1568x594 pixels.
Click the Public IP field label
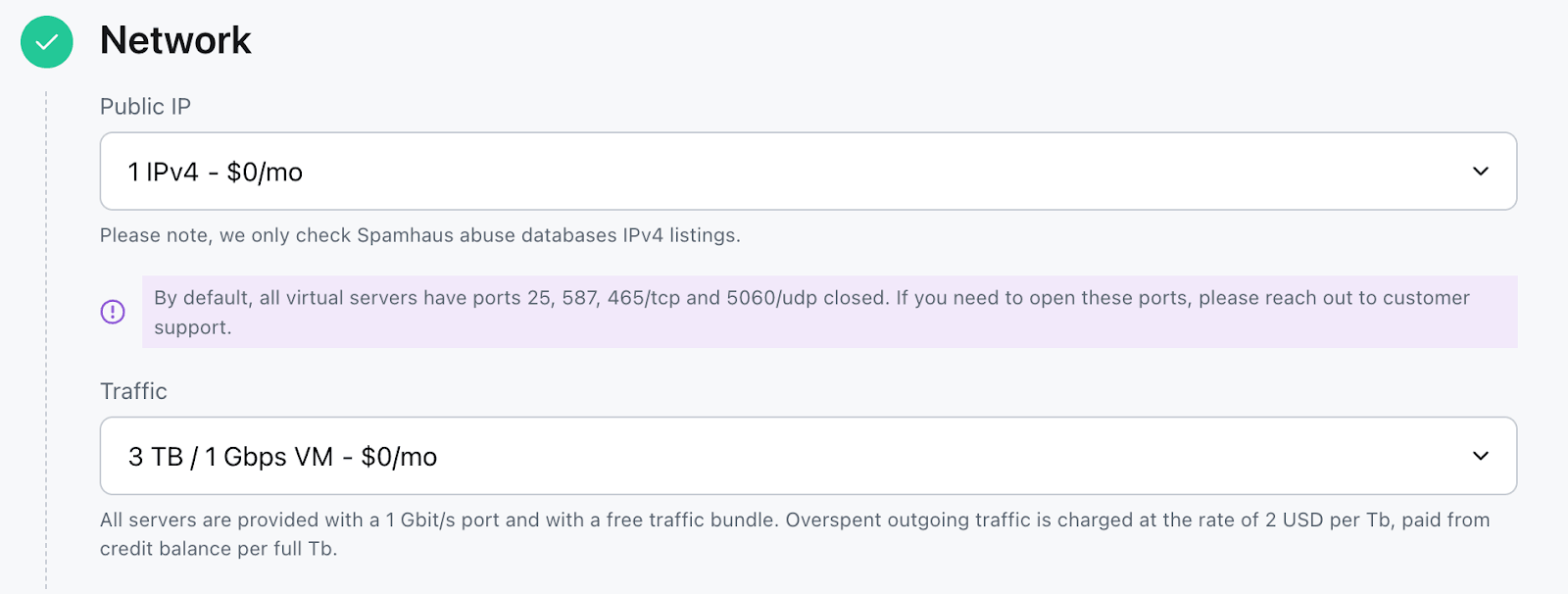(145, 107)
